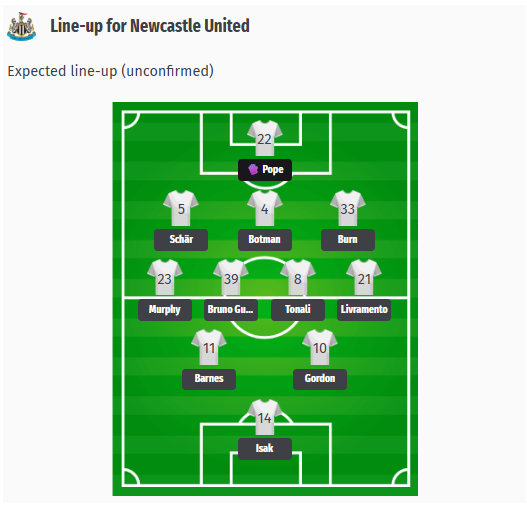Select jersey number 4 icon
This screenshot has height=505, width=527.
tap(265, 208)
